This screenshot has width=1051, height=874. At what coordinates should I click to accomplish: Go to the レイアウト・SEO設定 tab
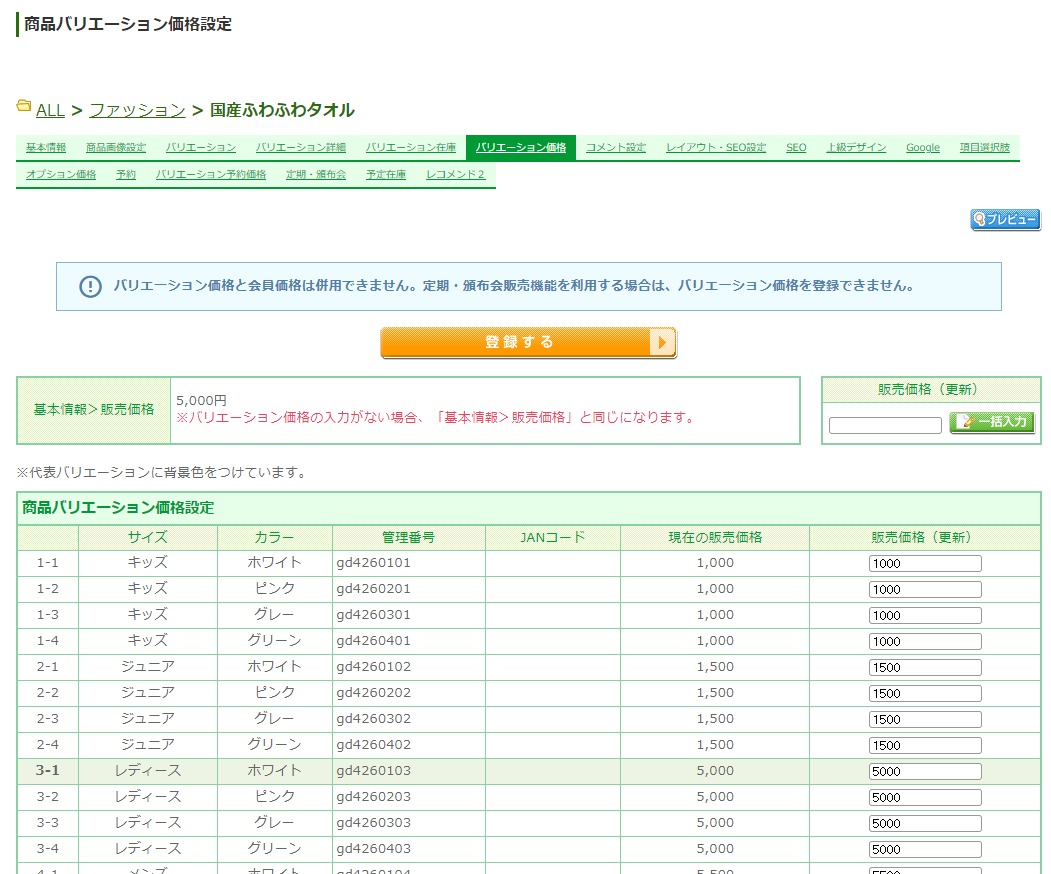tap(716, 147)
